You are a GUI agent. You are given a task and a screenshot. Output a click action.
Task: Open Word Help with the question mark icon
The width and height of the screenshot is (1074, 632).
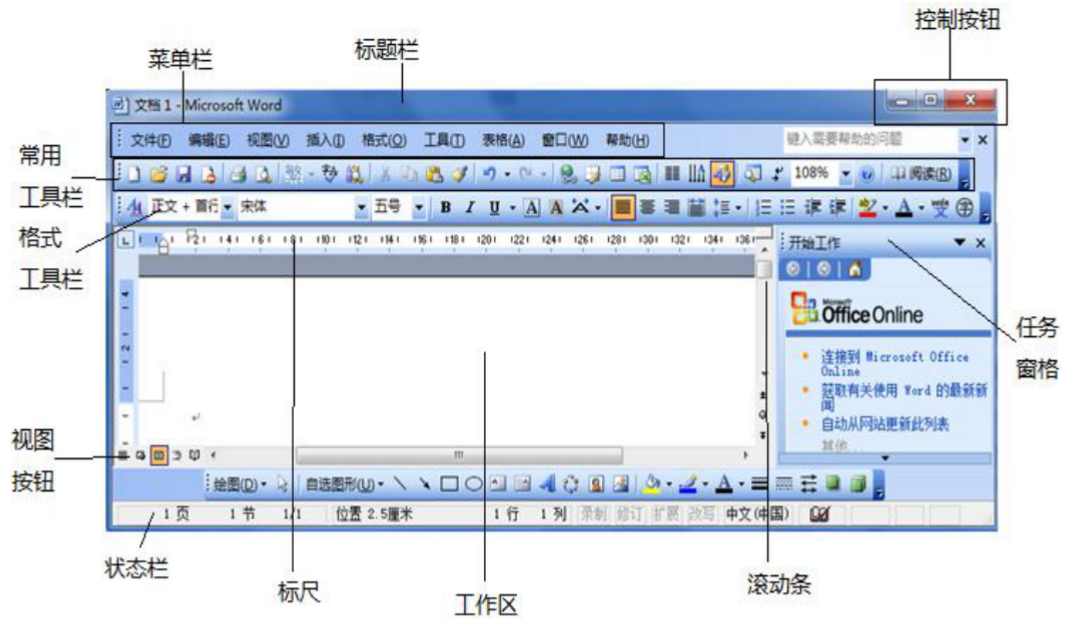(x=866, y=175)
